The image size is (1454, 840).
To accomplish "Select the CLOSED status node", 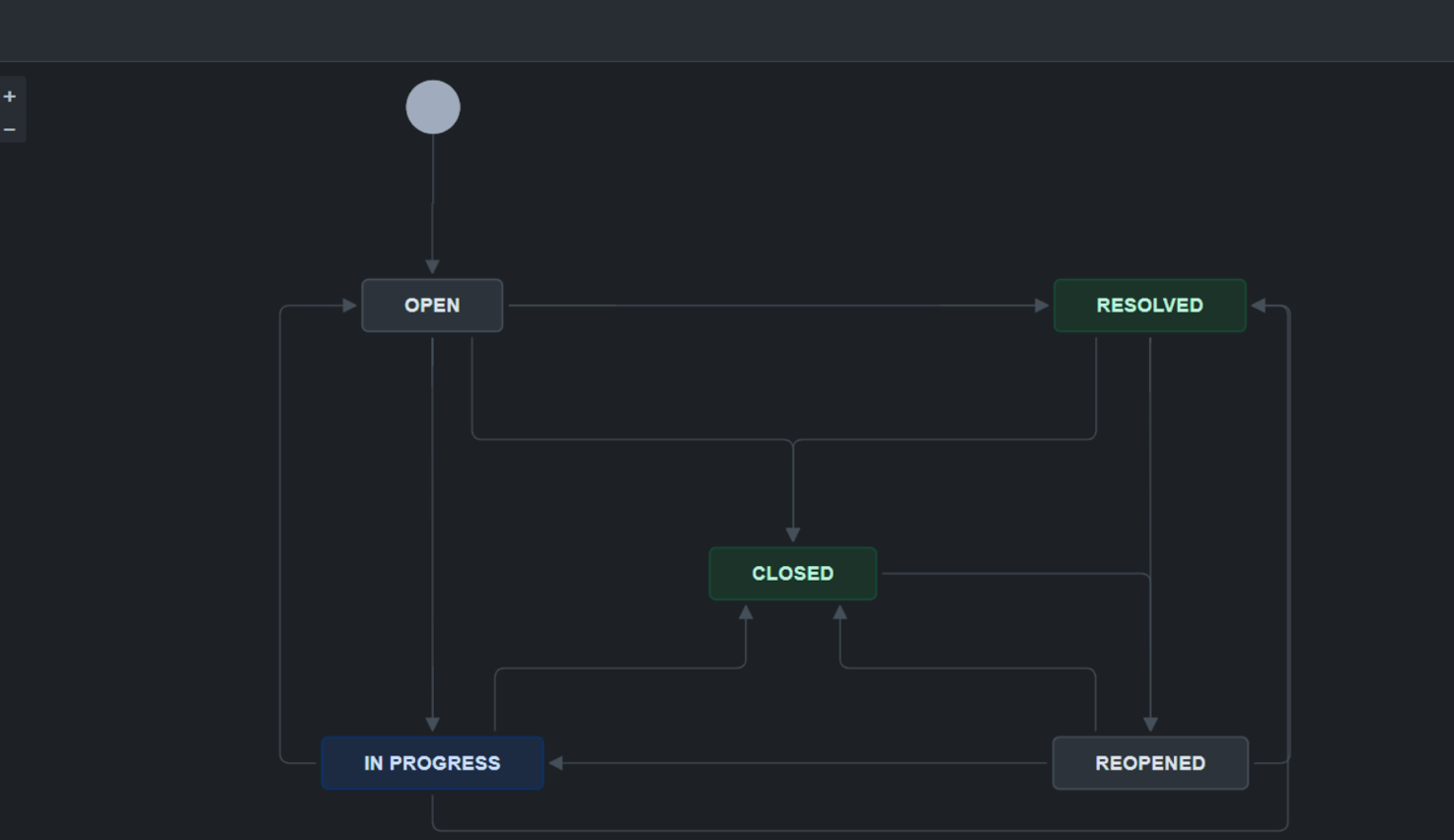I will click(792, 573).
